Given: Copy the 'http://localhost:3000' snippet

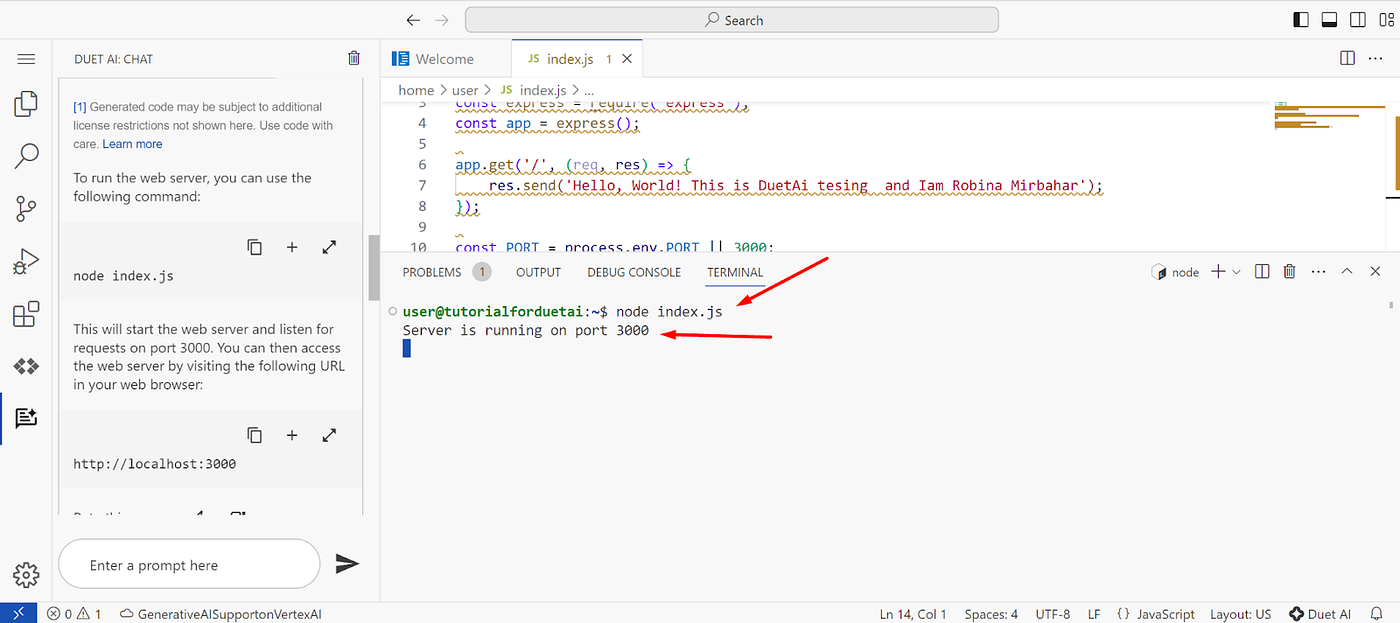Looking at the screenshot, I should tap(255, 435).
